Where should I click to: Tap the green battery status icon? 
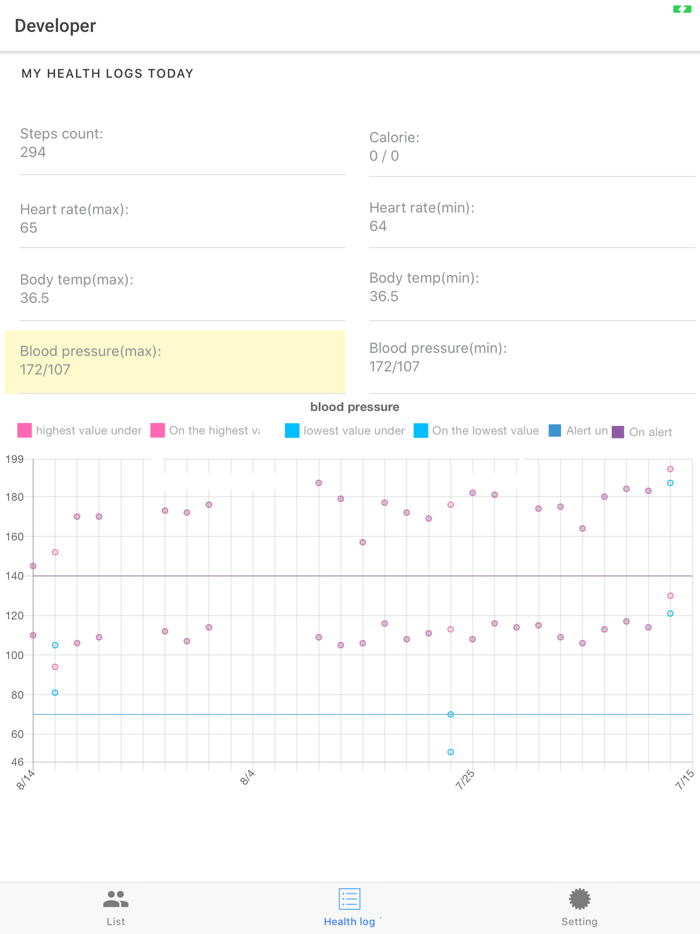pyautogui.click(x=682, y=9)
